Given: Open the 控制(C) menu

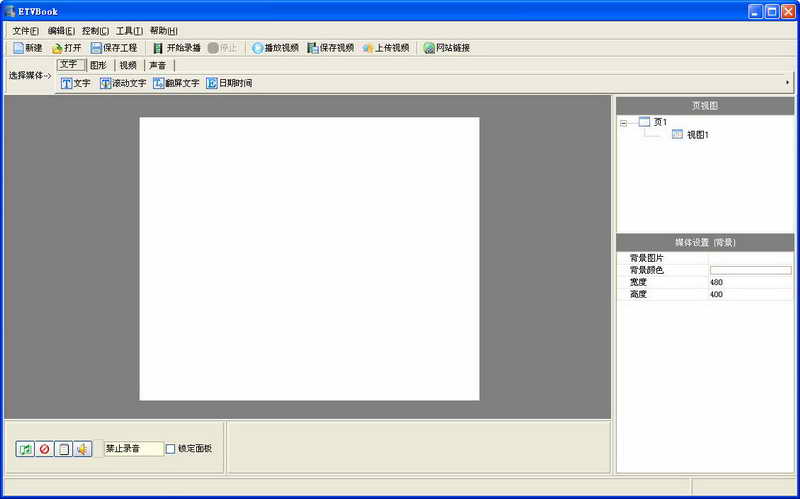Looking at the screenshot, I should (95, 31).
